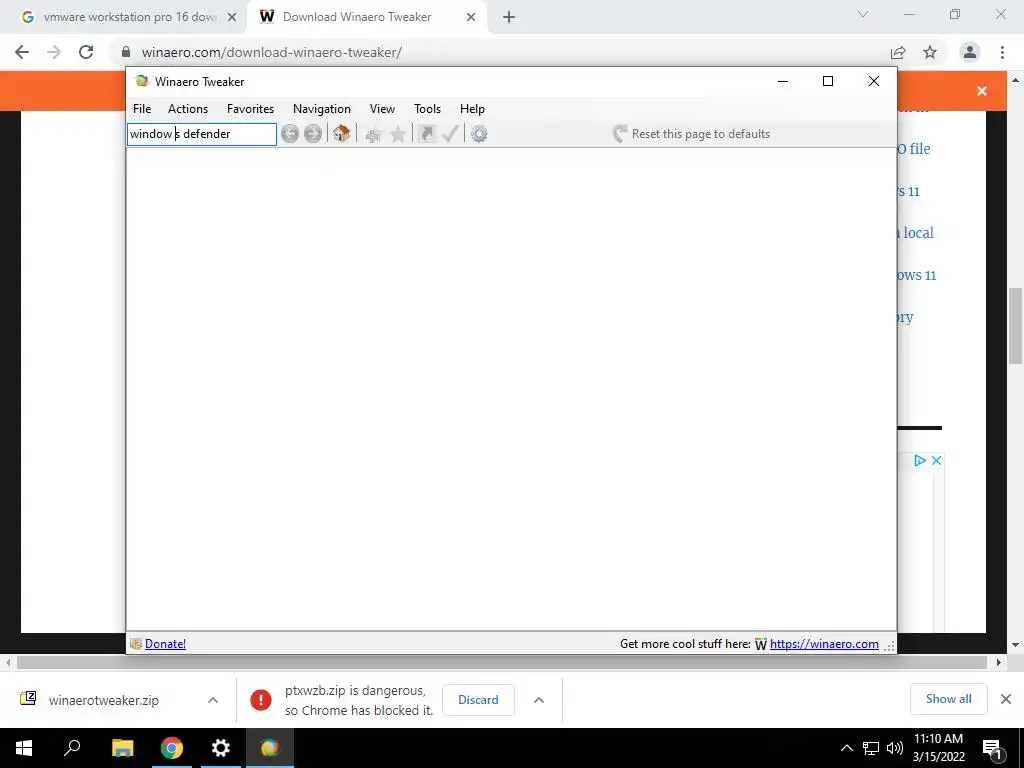Open the File menu
Image resolution: width=1024 pixels, height=768 pixels.
tap(142, 109)
